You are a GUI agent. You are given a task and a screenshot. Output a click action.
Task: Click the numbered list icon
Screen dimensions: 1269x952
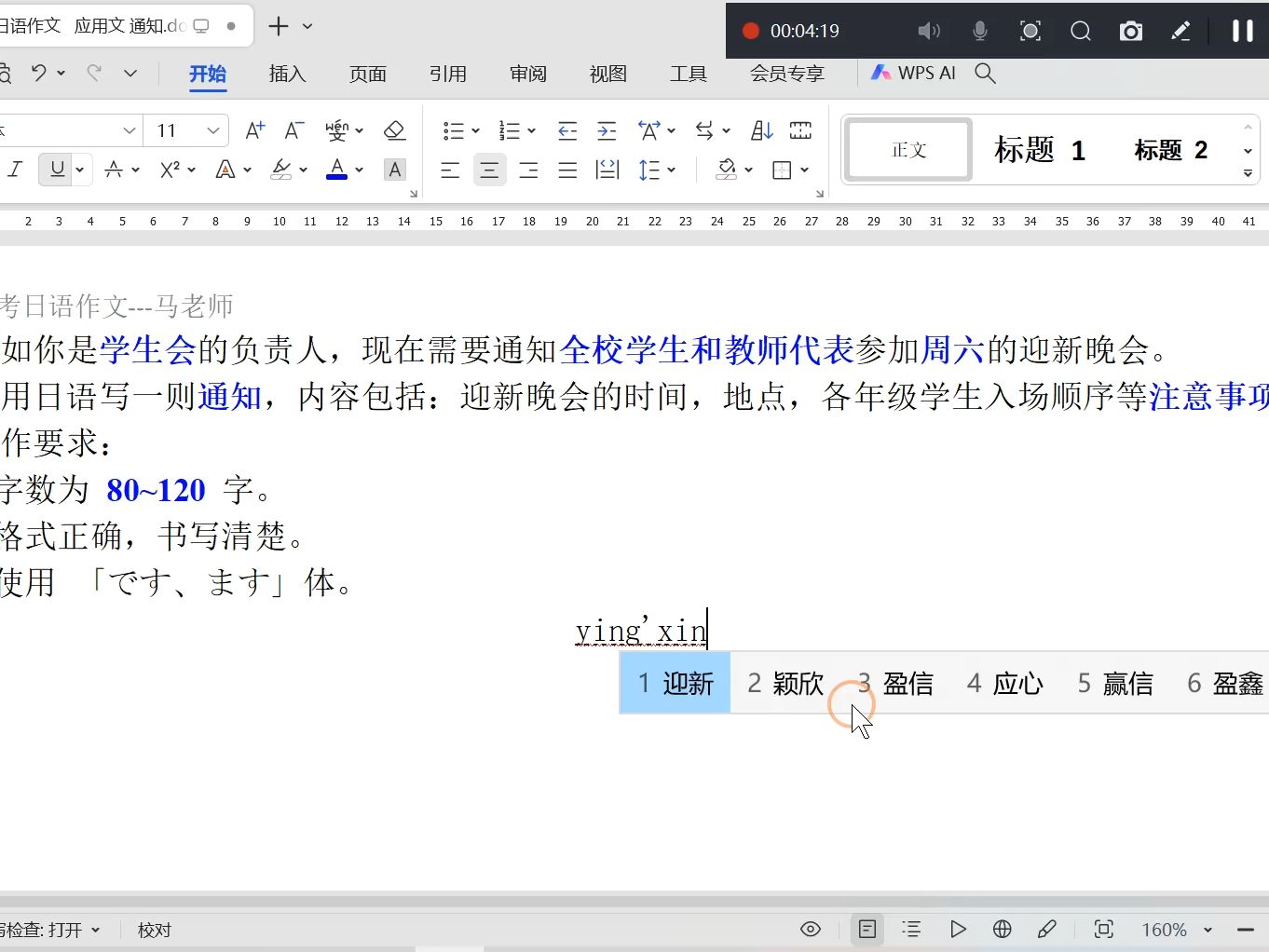[x=509, y=130]
